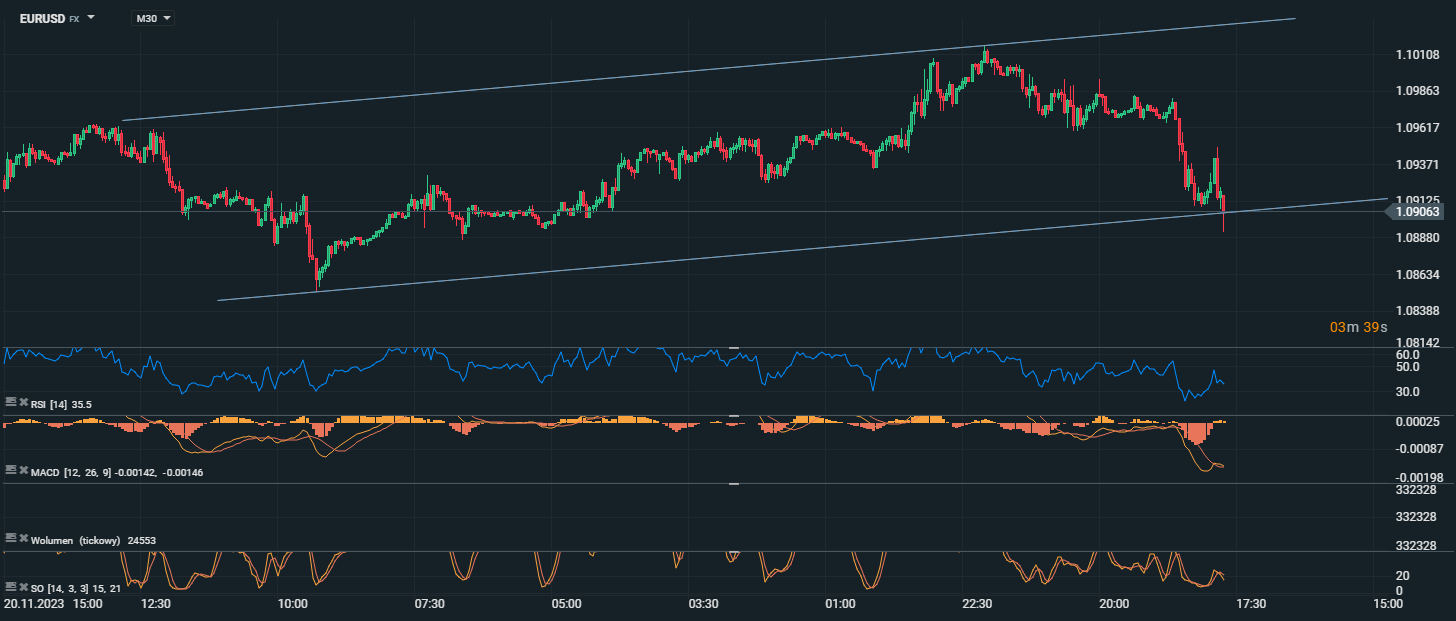Remove the MACD indicator with its X icon
Viewport: 1456px width, 621px height.
coord(24,470)
